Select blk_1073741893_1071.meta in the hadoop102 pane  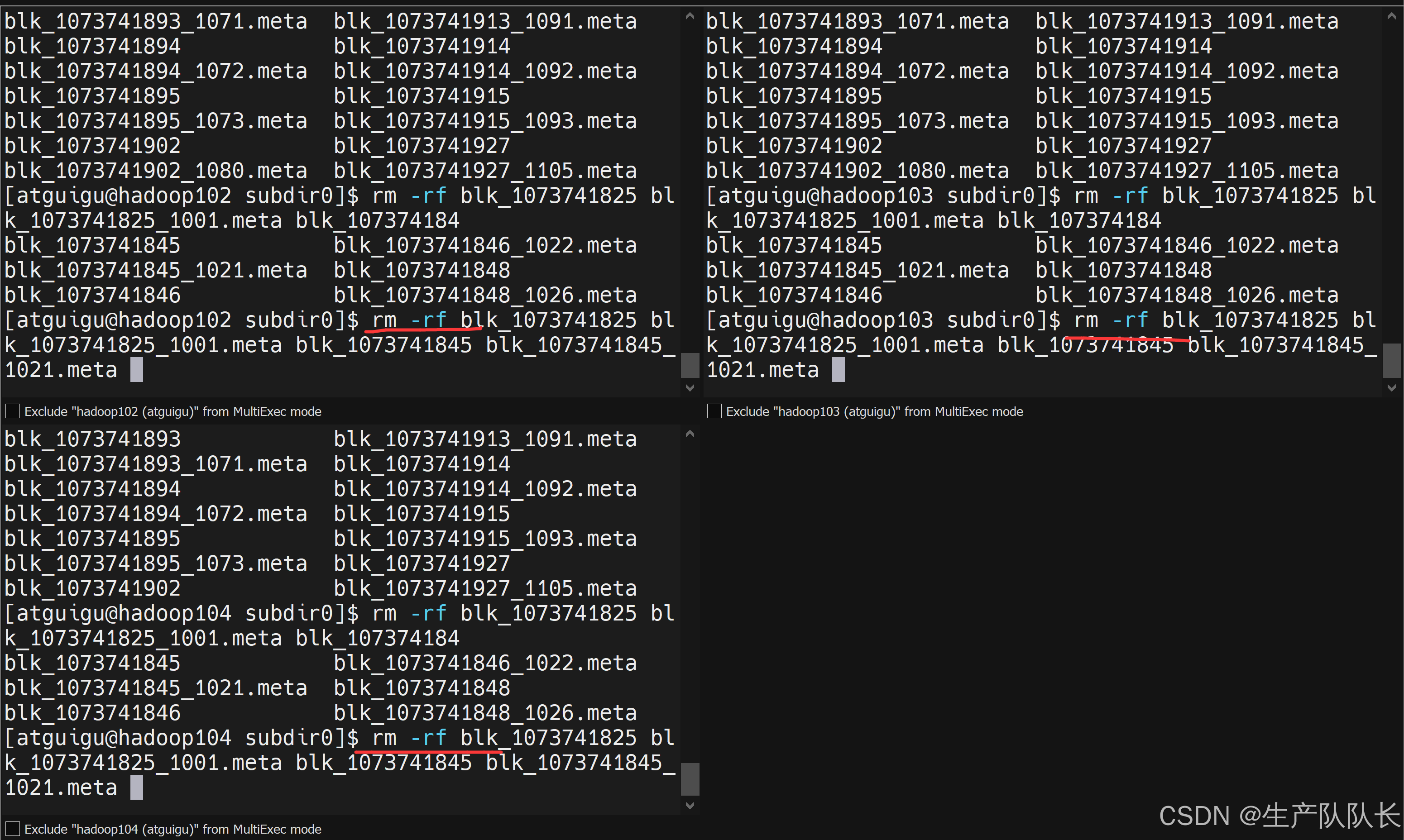point(156,22)
